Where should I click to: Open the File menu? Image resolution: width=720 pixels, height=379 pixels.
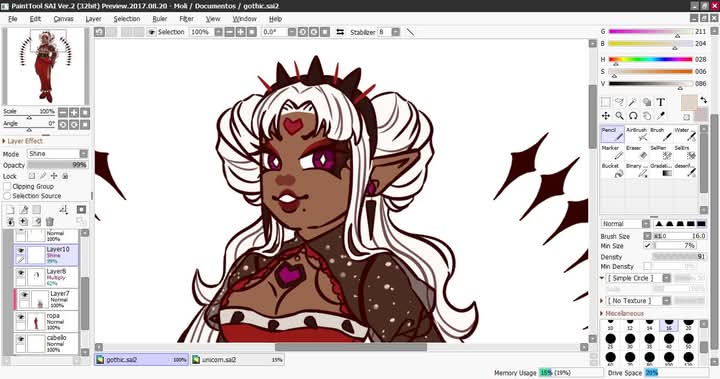pyautogui.click(x=13, y=19)
